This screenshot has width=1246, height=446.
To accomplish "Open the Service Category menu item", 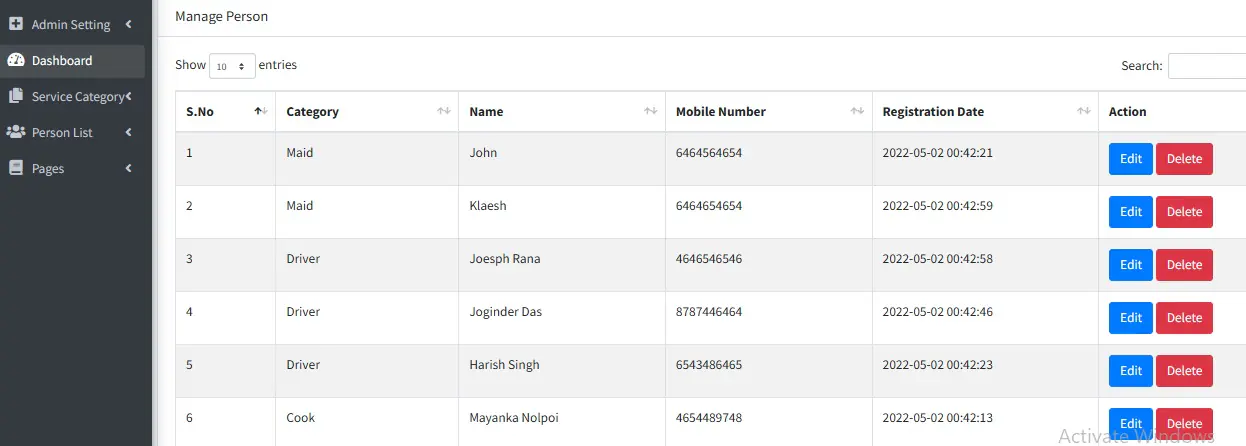I will pyautogui.click(x=76, y=96).
